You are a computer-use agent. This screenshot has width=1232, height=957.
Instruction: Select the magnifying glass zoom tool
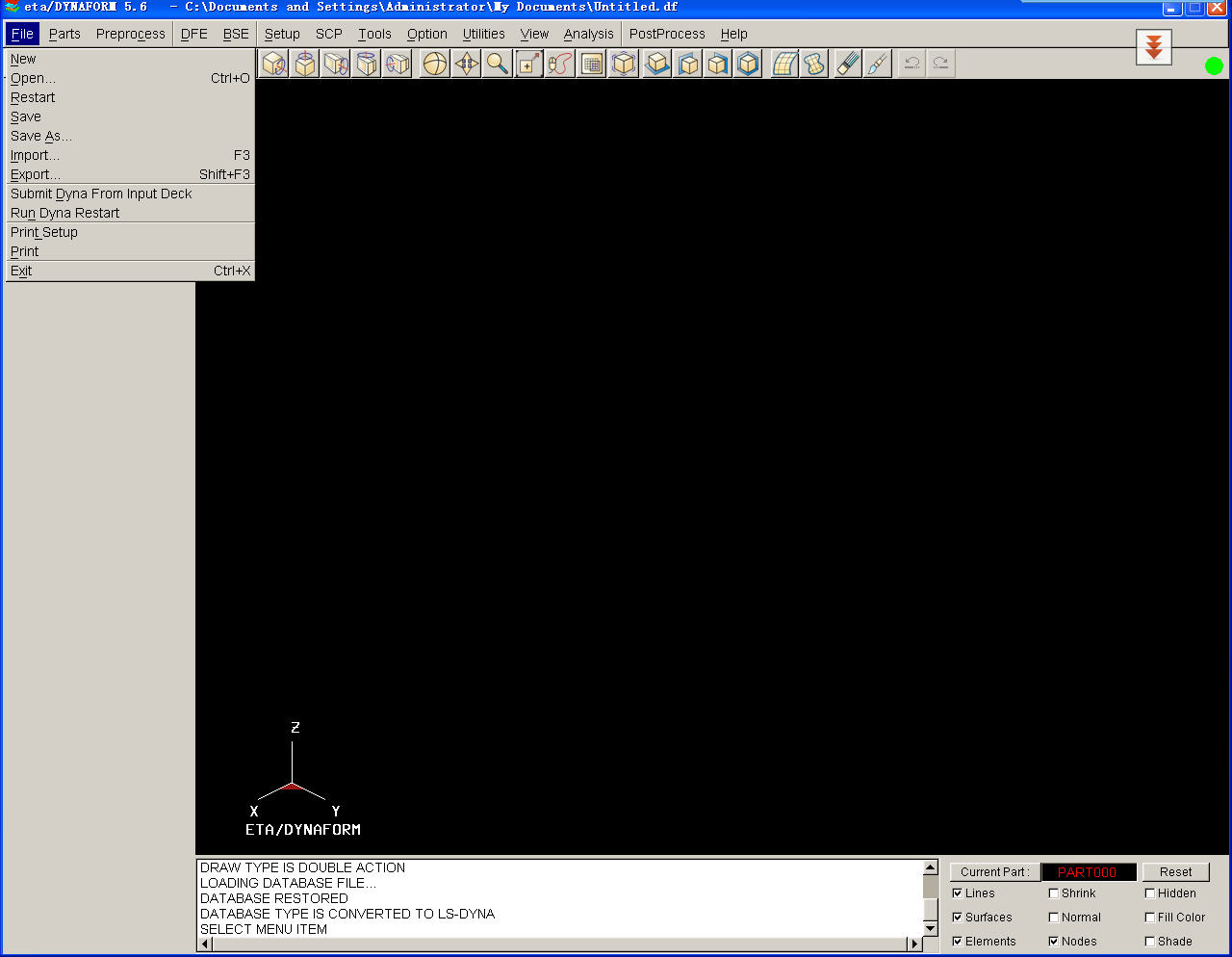point(498,65)
